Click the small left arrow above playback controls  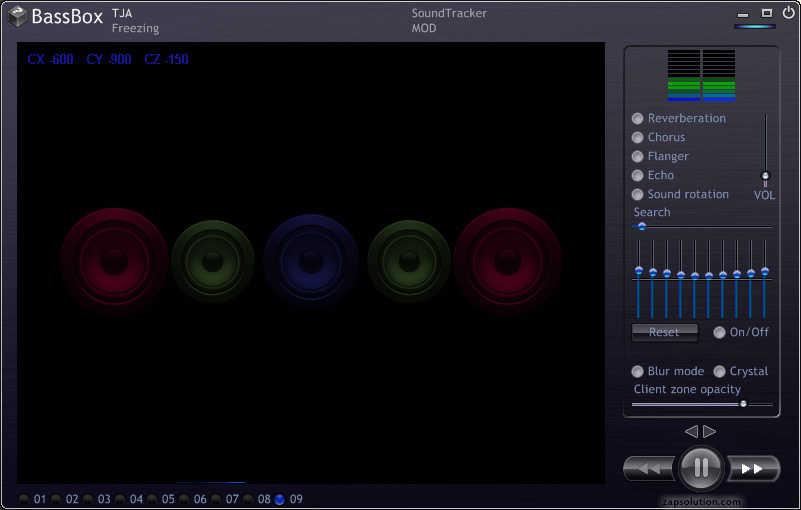[x=691, y=431]
